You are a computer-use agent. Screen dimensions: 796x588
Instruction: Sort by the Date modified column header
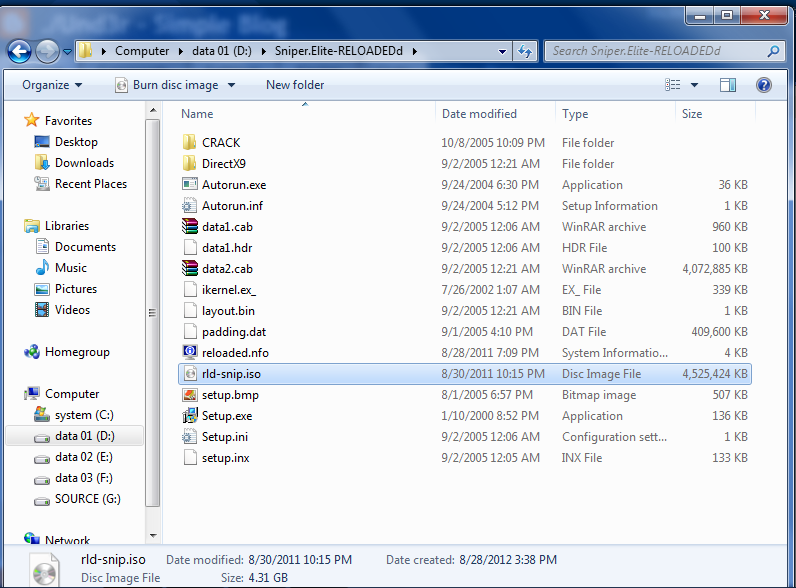click(495, 114)
